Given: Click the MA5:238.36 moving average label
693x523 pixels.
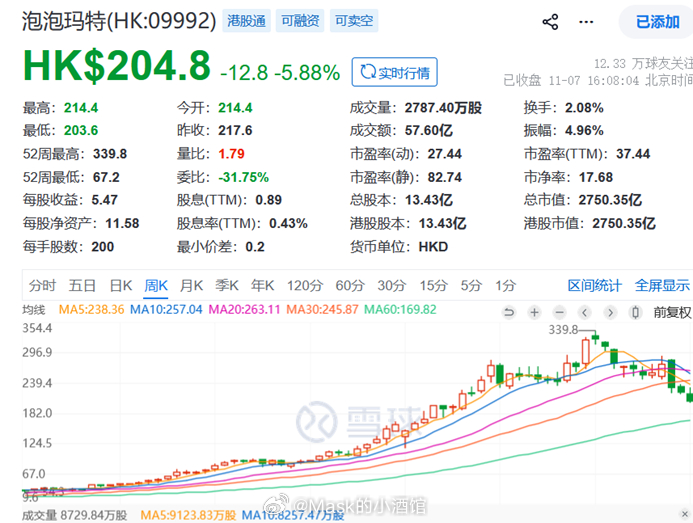Looking at the screenshot, I should (91, 309).
